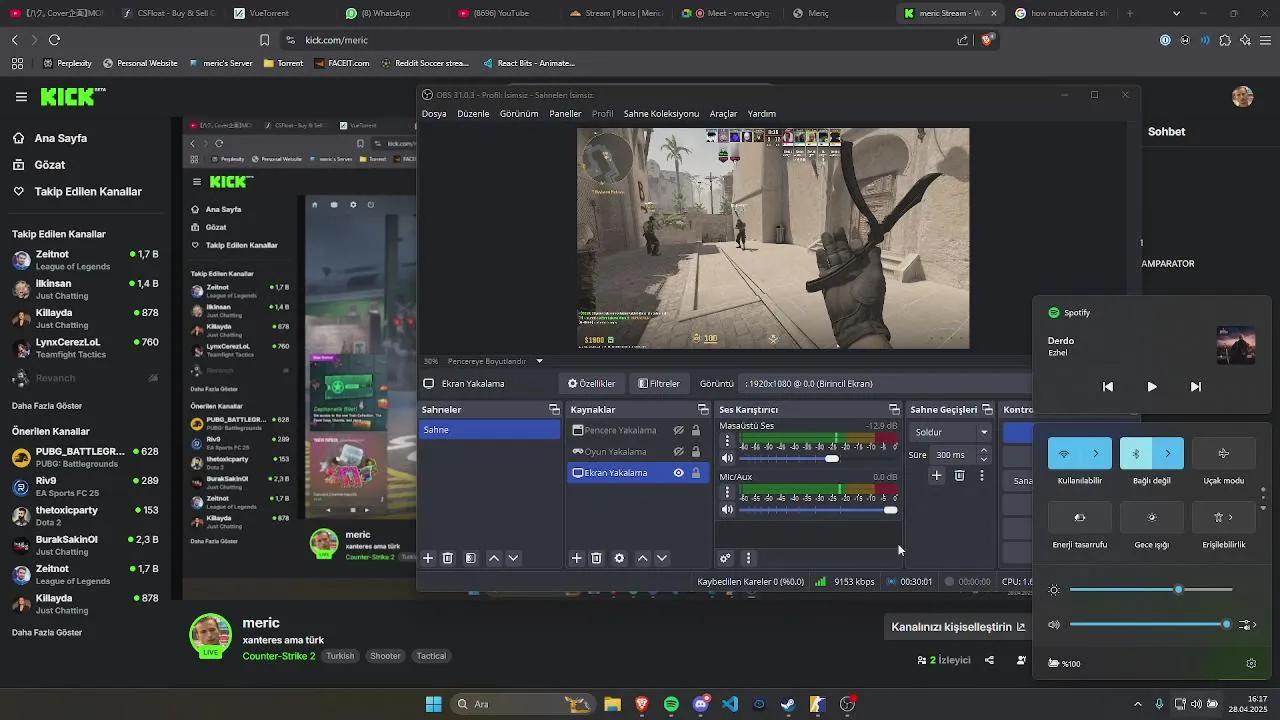Add a new source with the plus icon
The width and height of the screenshot is (1280, 720).
pos(577,558)
